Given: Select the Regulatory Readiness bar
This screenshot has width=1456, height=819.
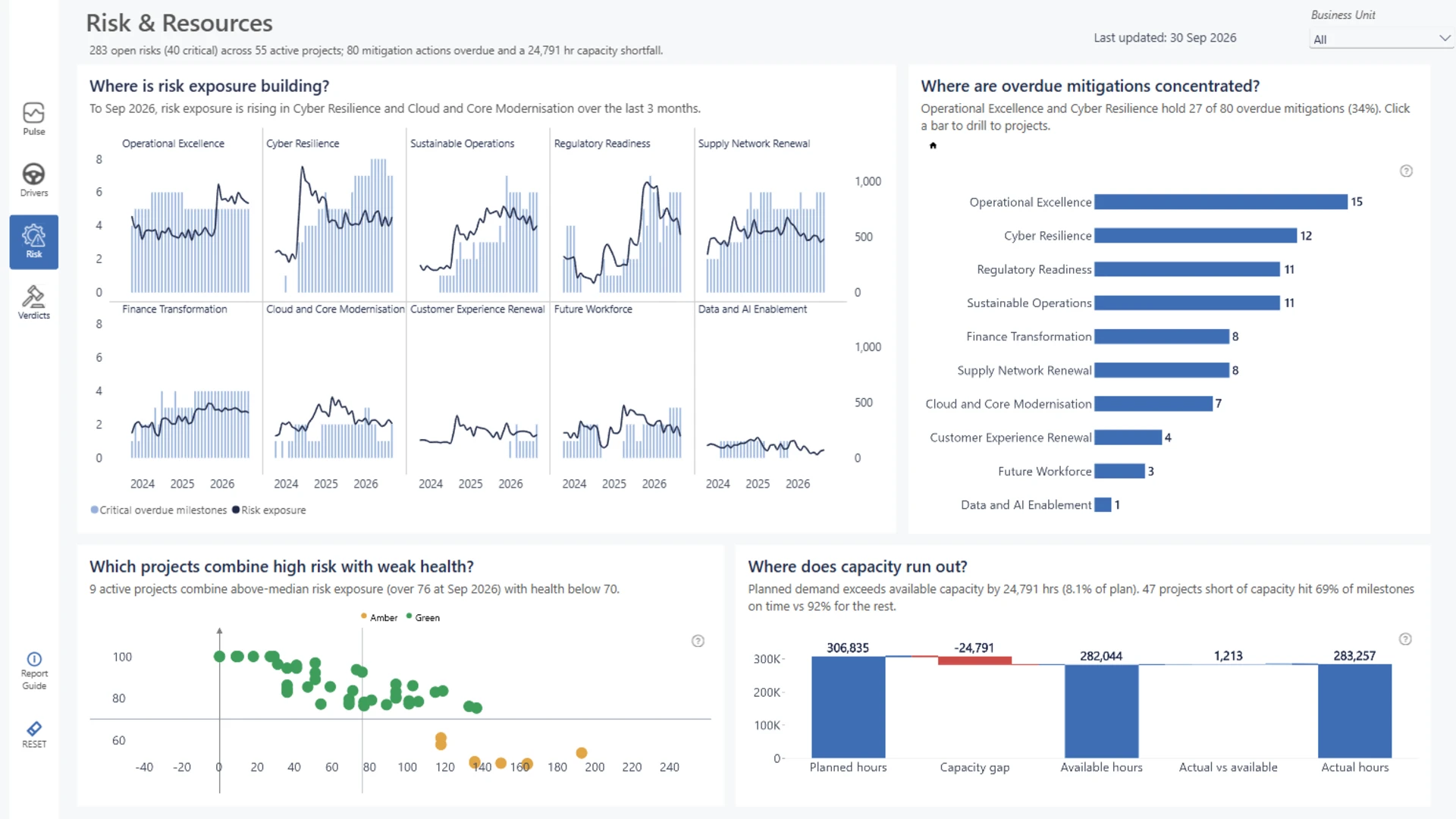Looking at the screenshot, I should coord(1187,269).
